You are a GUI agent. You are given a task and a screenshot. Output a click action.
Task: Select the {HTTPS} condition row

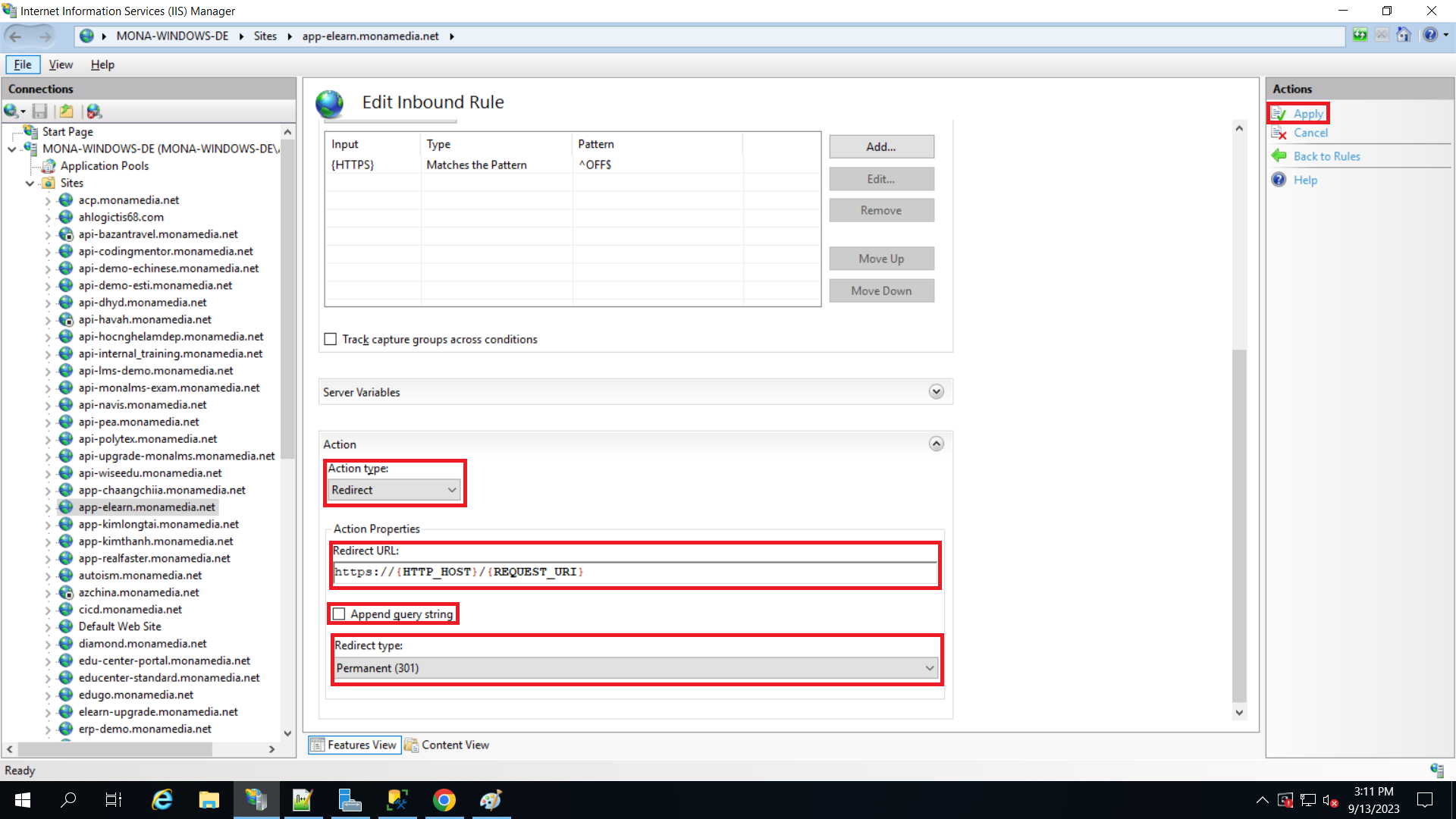point(573,165)
